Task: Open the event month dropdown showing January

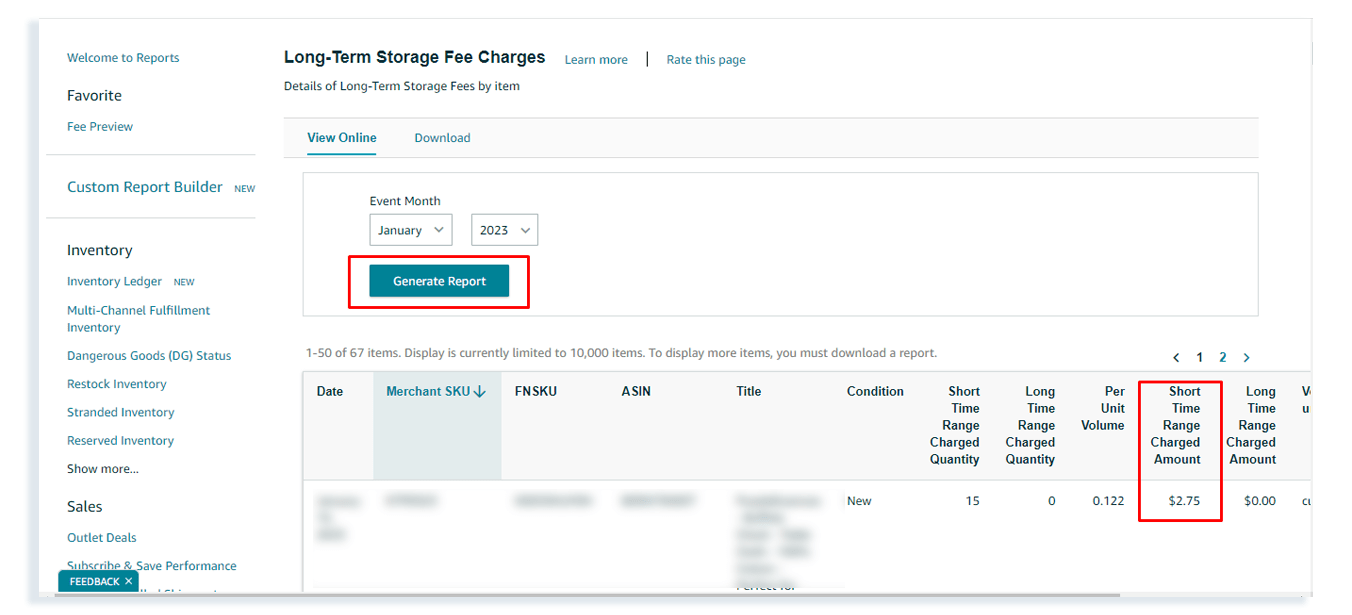Action: click(410, 229)
